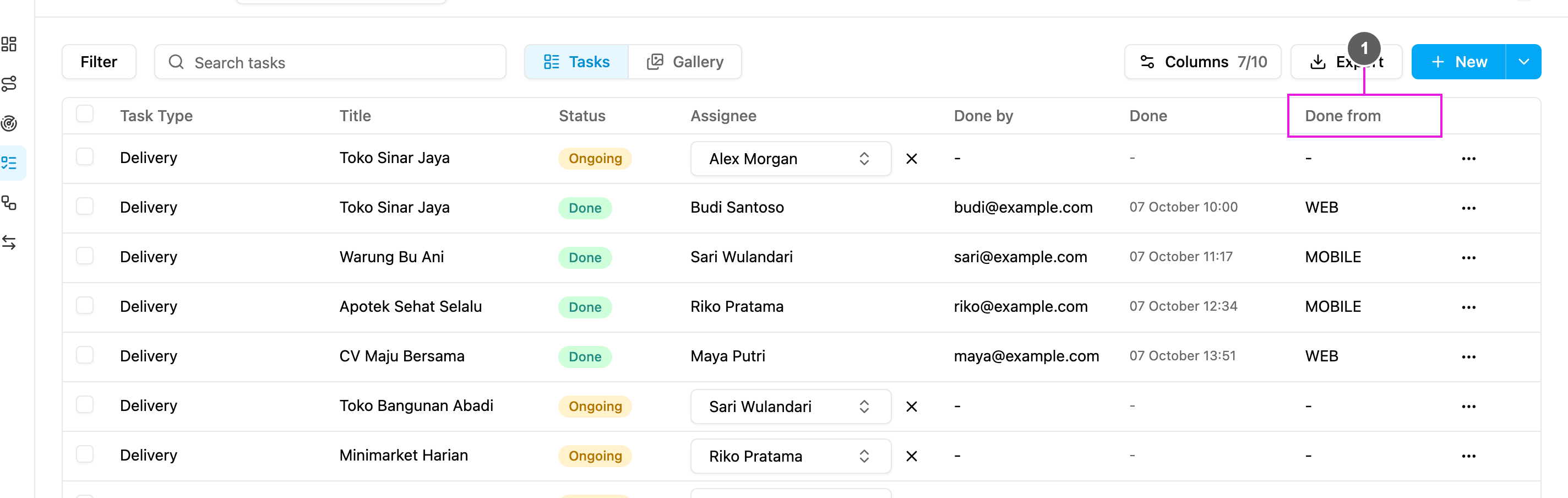Click the Export button

(x=1346, y=62)
